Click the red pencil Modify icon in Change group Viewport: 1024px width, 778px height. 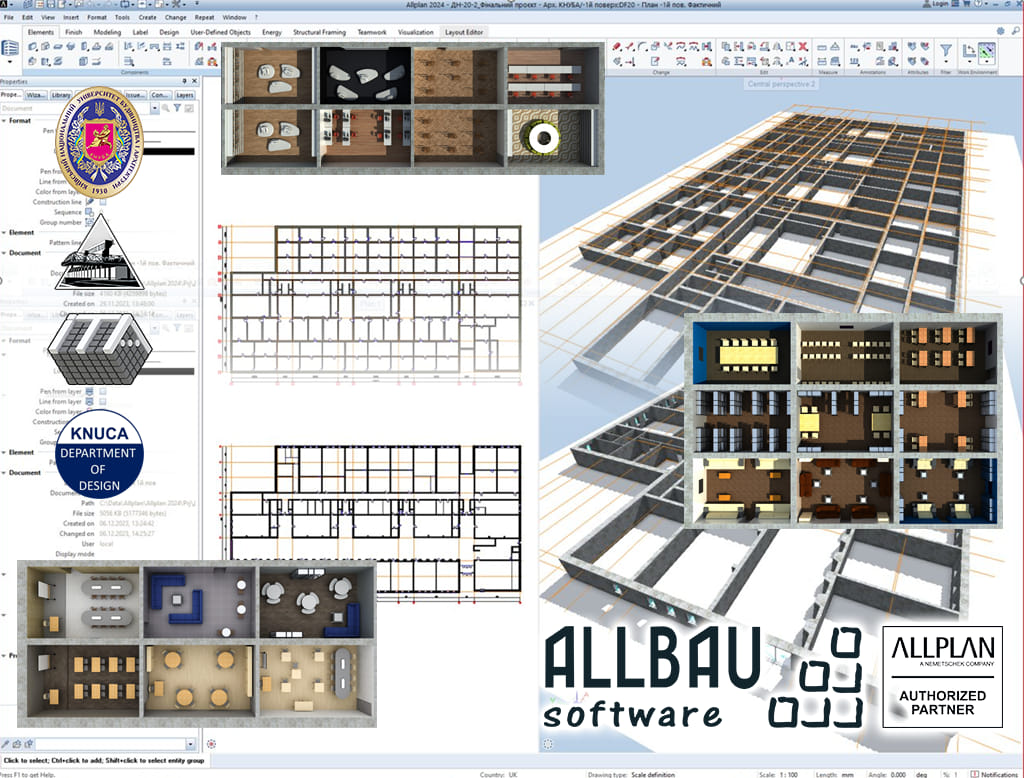616,46
